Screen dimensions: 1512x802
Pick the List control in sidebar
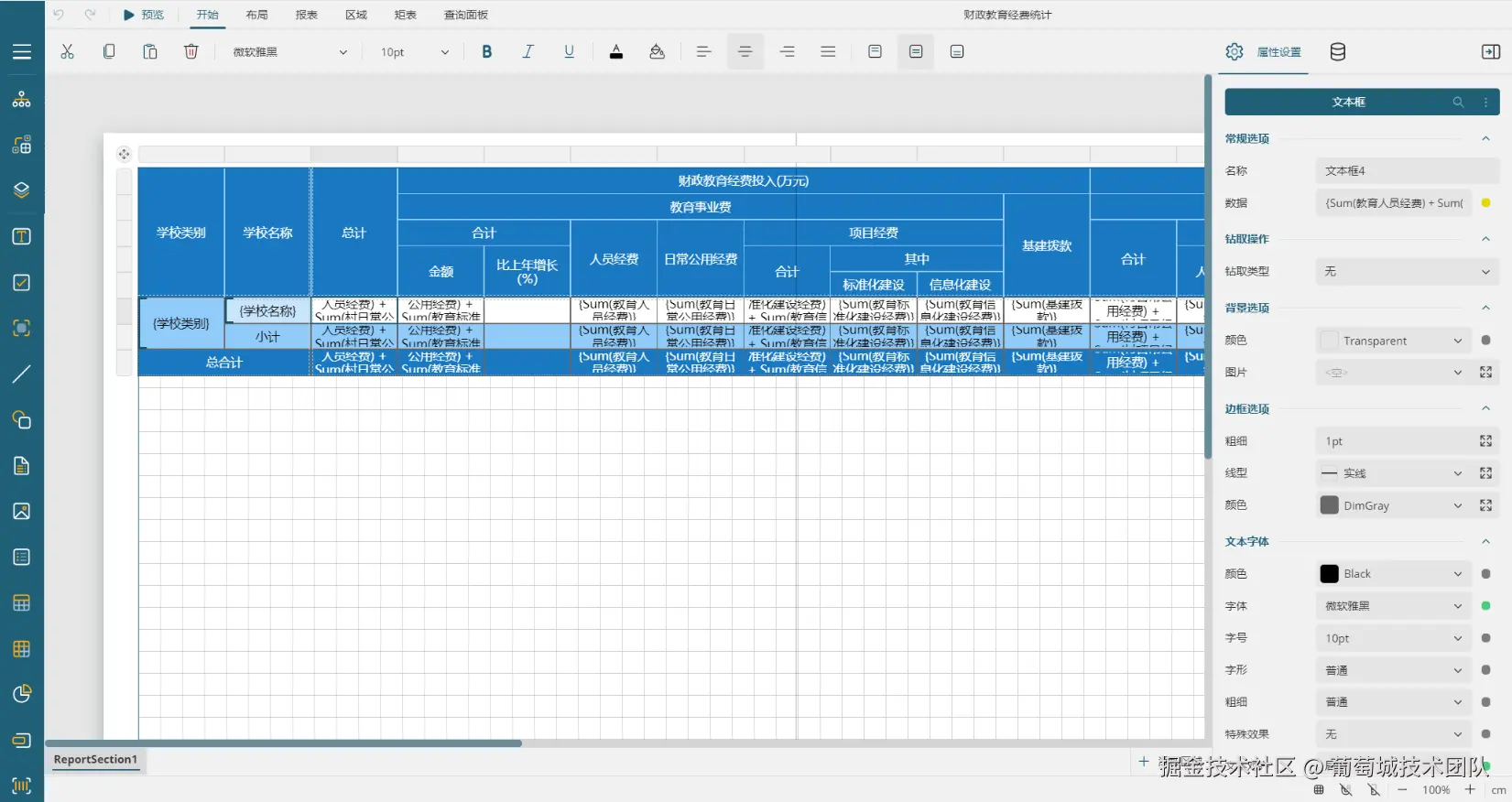pos(22,557)
